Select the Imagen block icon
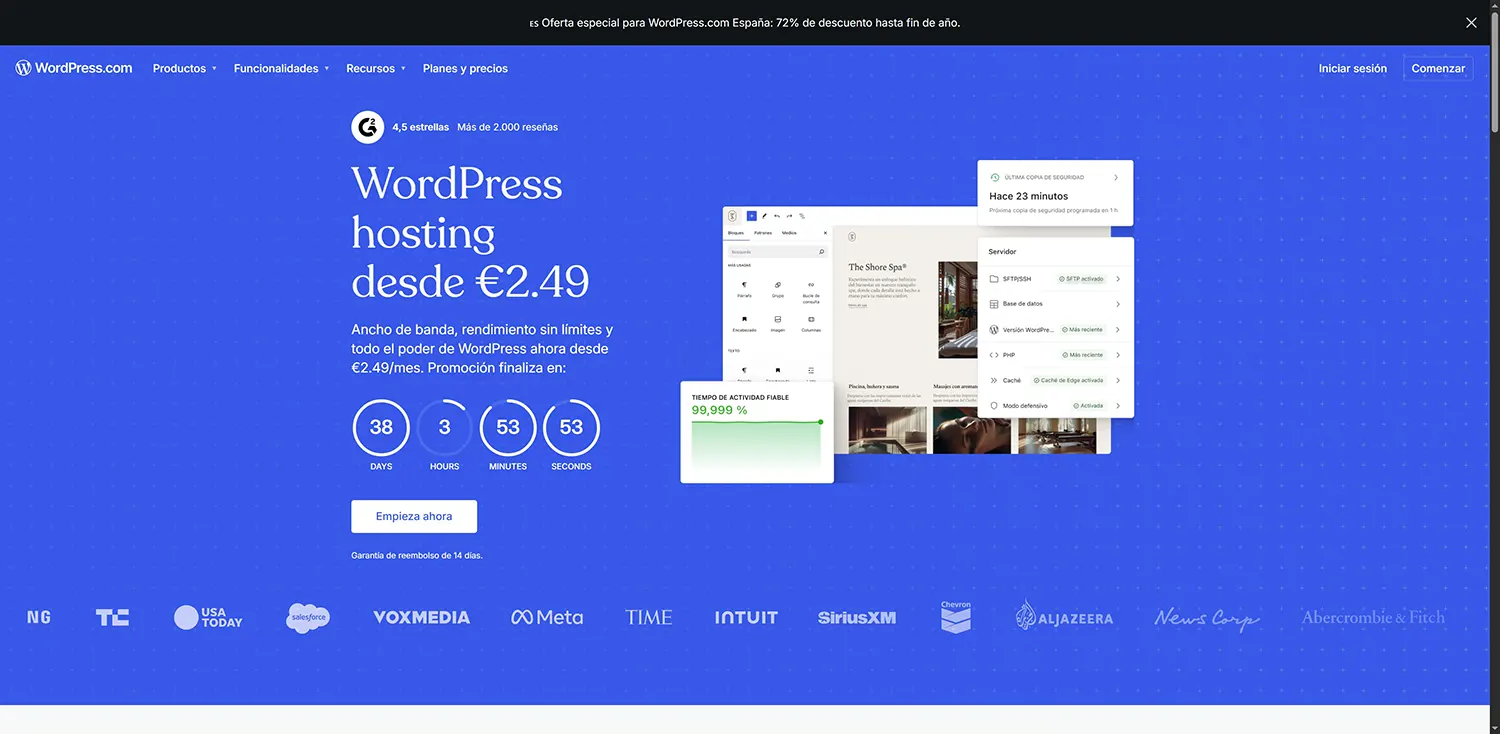Screen dimensions: 1500x734 [x=778, y=318]
